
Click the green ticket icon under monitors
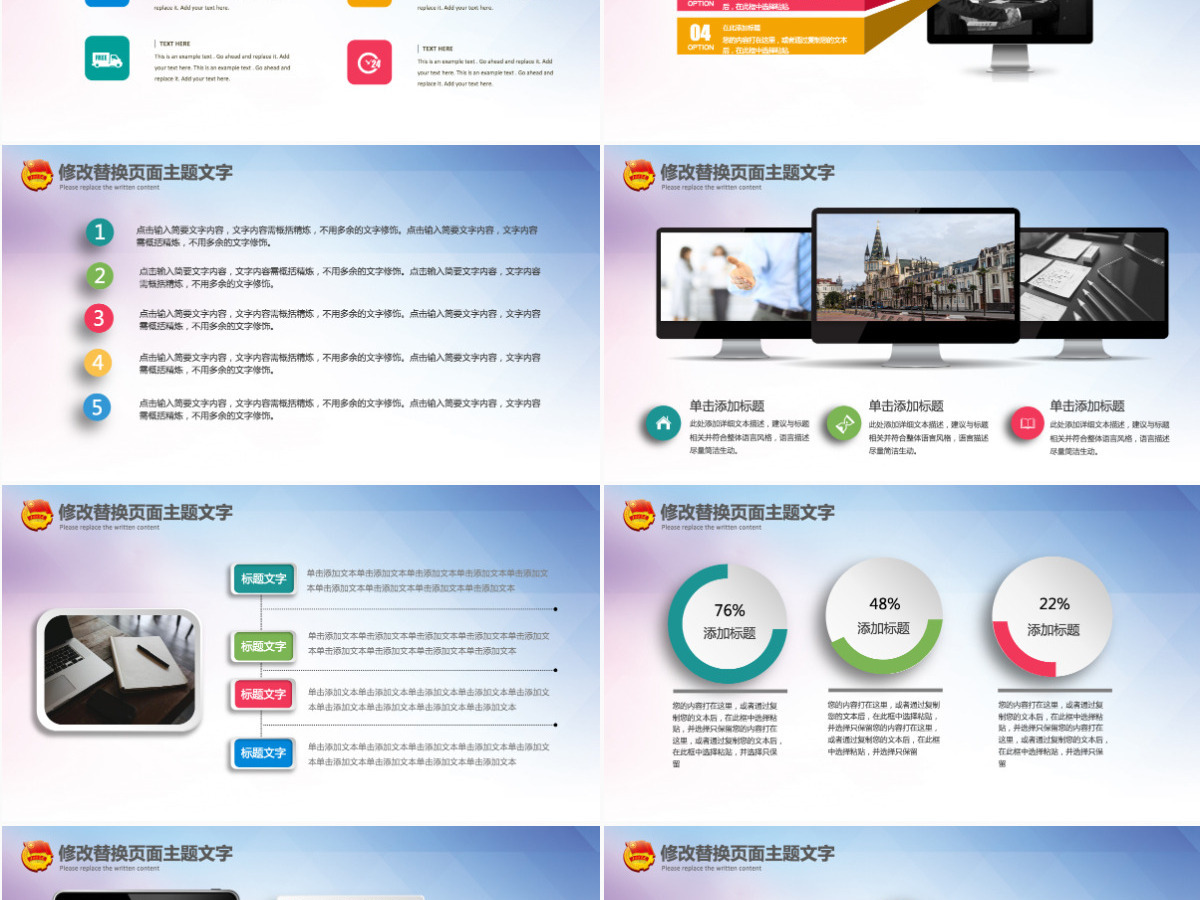[844, 424]
